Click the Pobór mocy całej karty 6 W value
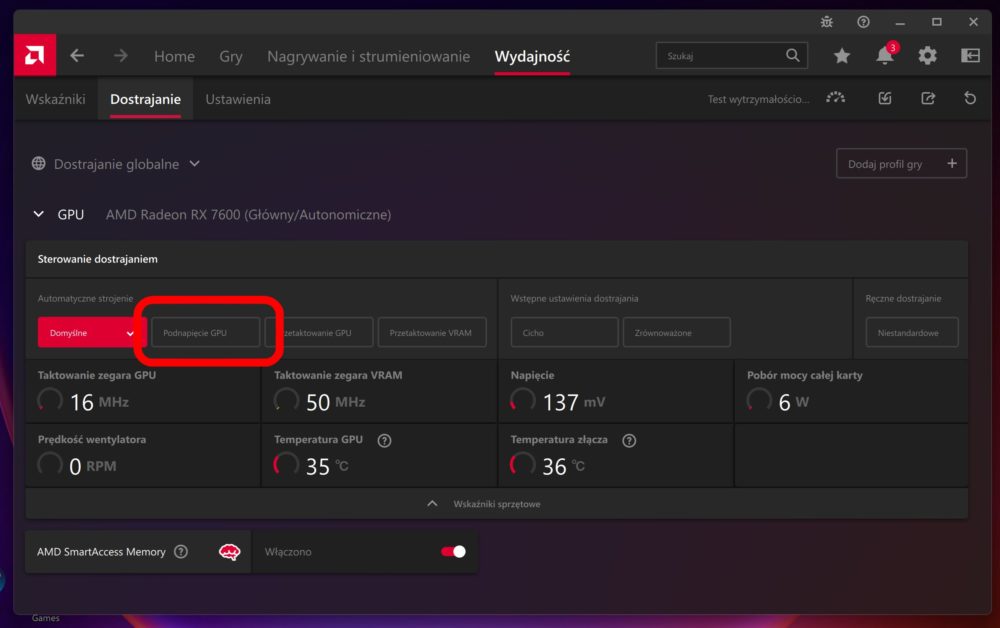1000x628 pixels. 793,402
